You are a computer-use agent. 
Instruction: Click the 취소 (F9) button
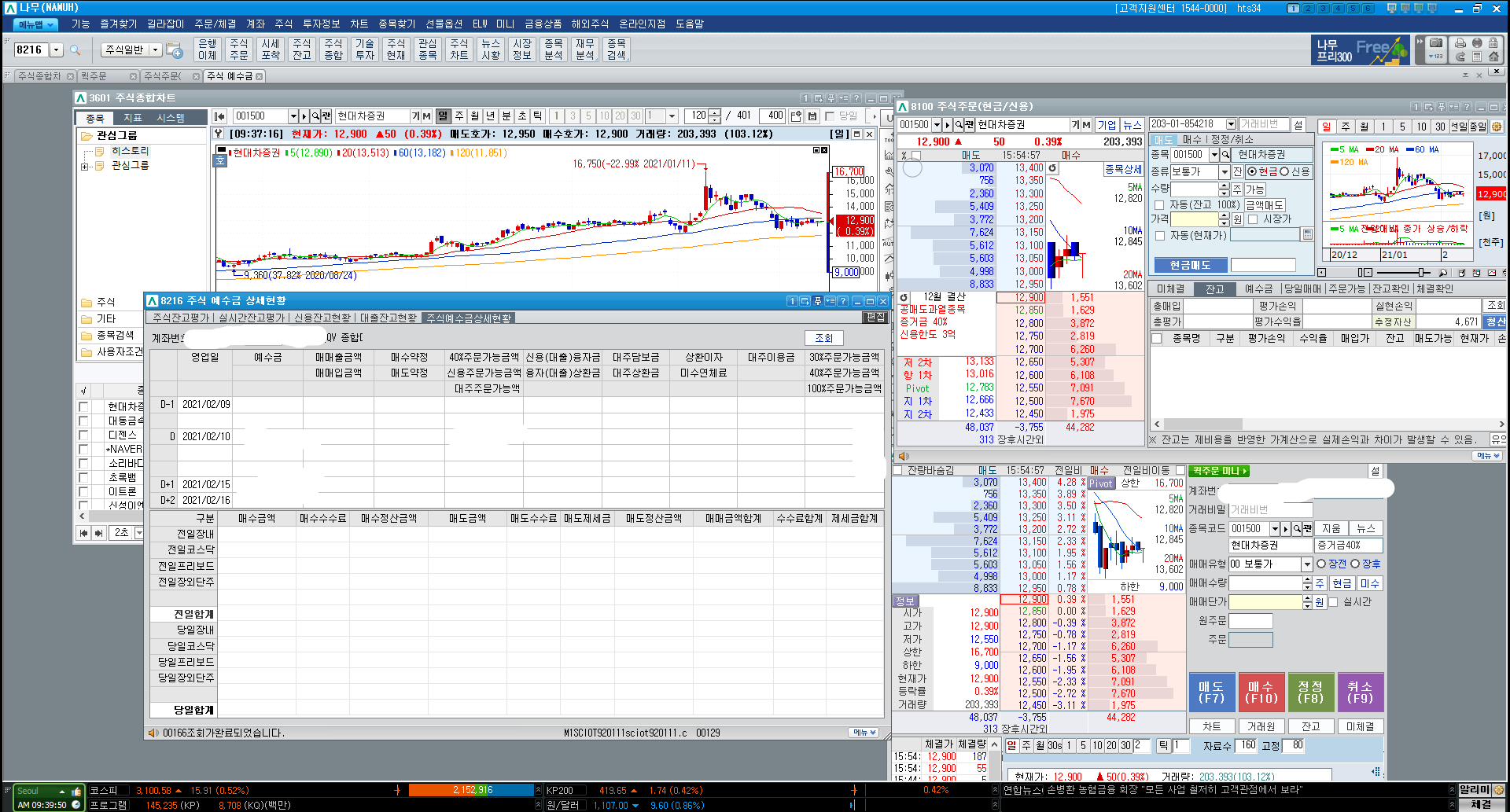[1360, 692]
